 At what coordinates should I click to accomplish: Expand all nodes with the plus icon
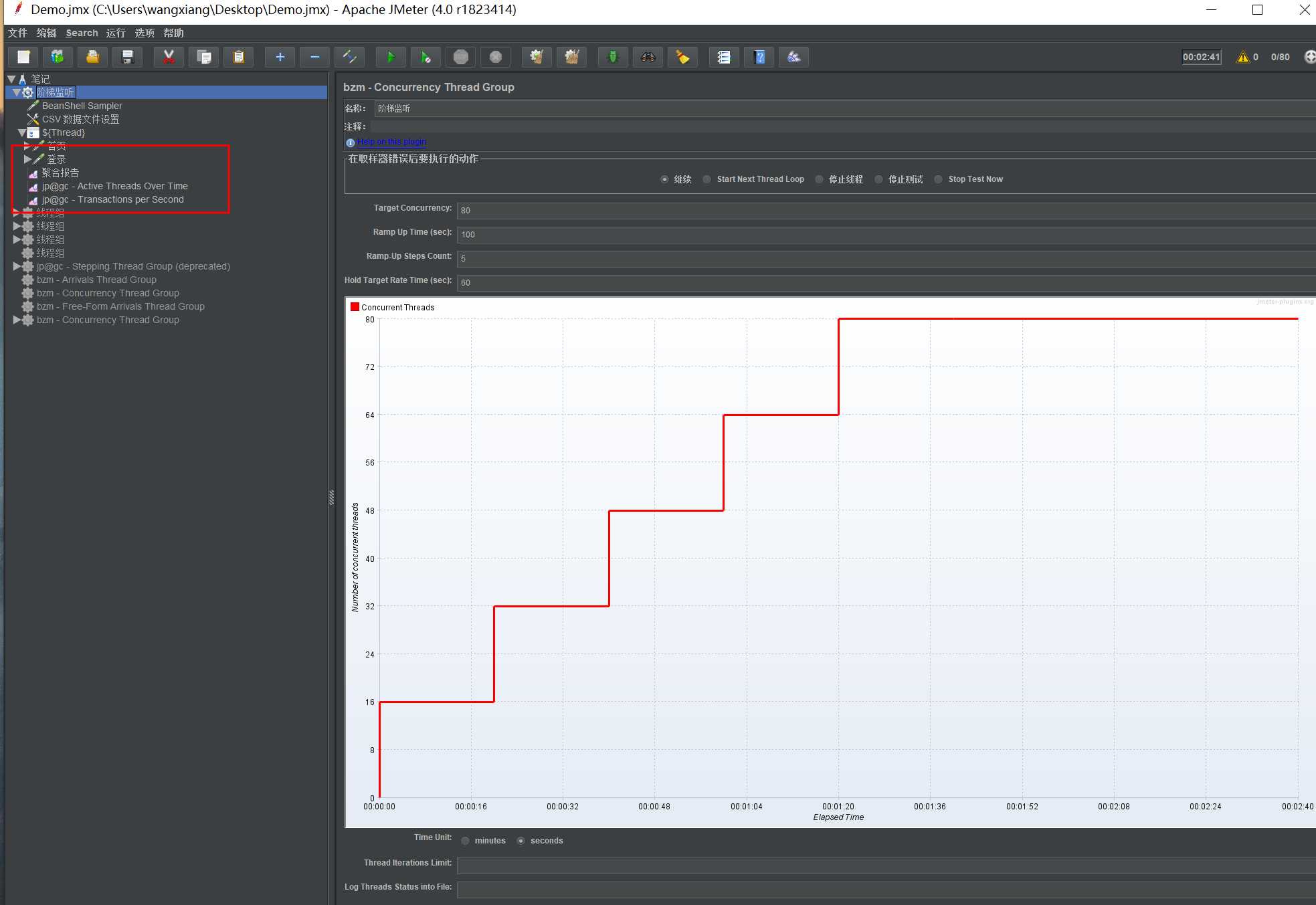[x=280, y=57]
